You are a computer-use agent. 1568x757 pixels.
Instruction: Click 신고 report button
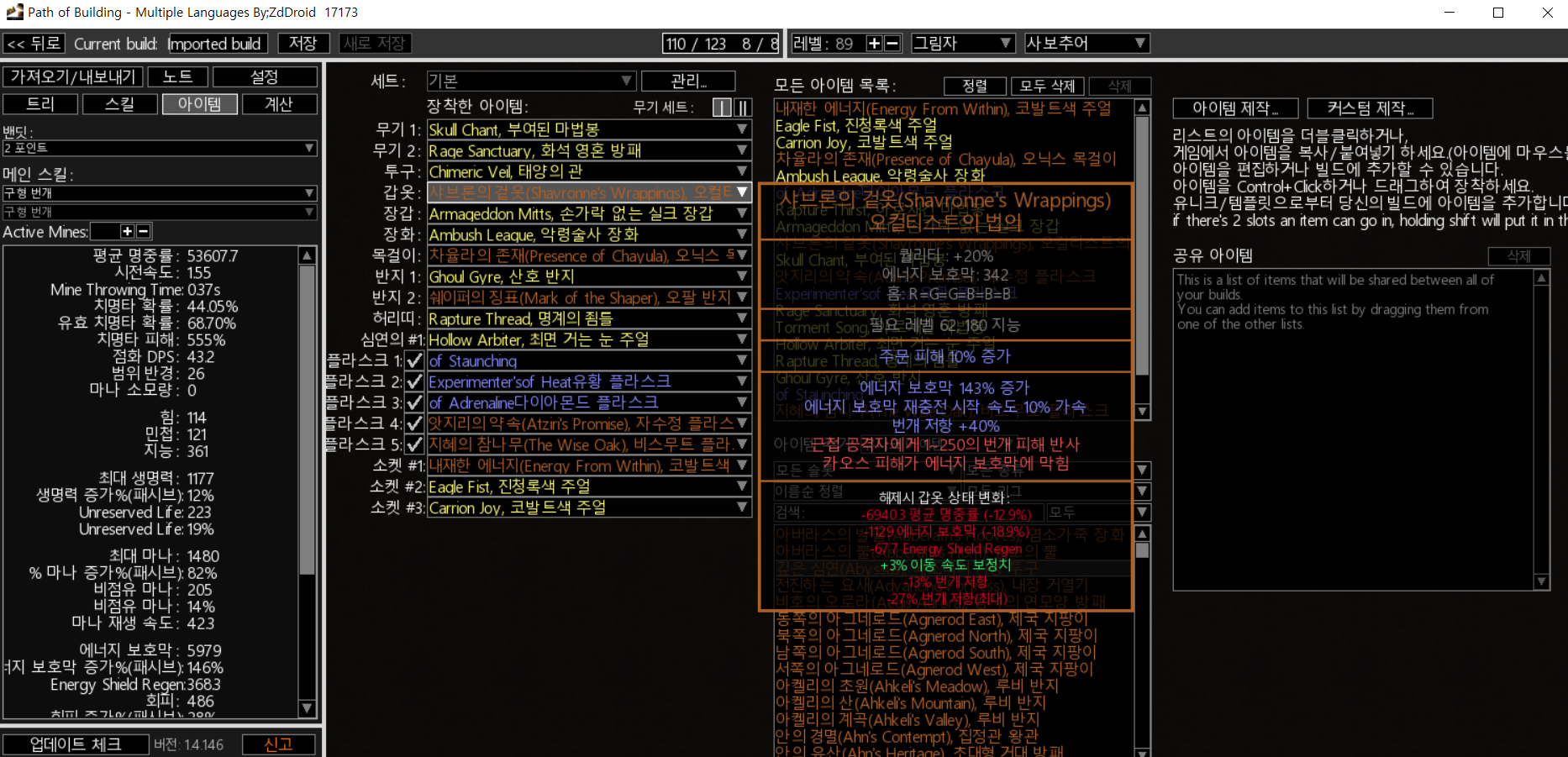click(279, 744)
